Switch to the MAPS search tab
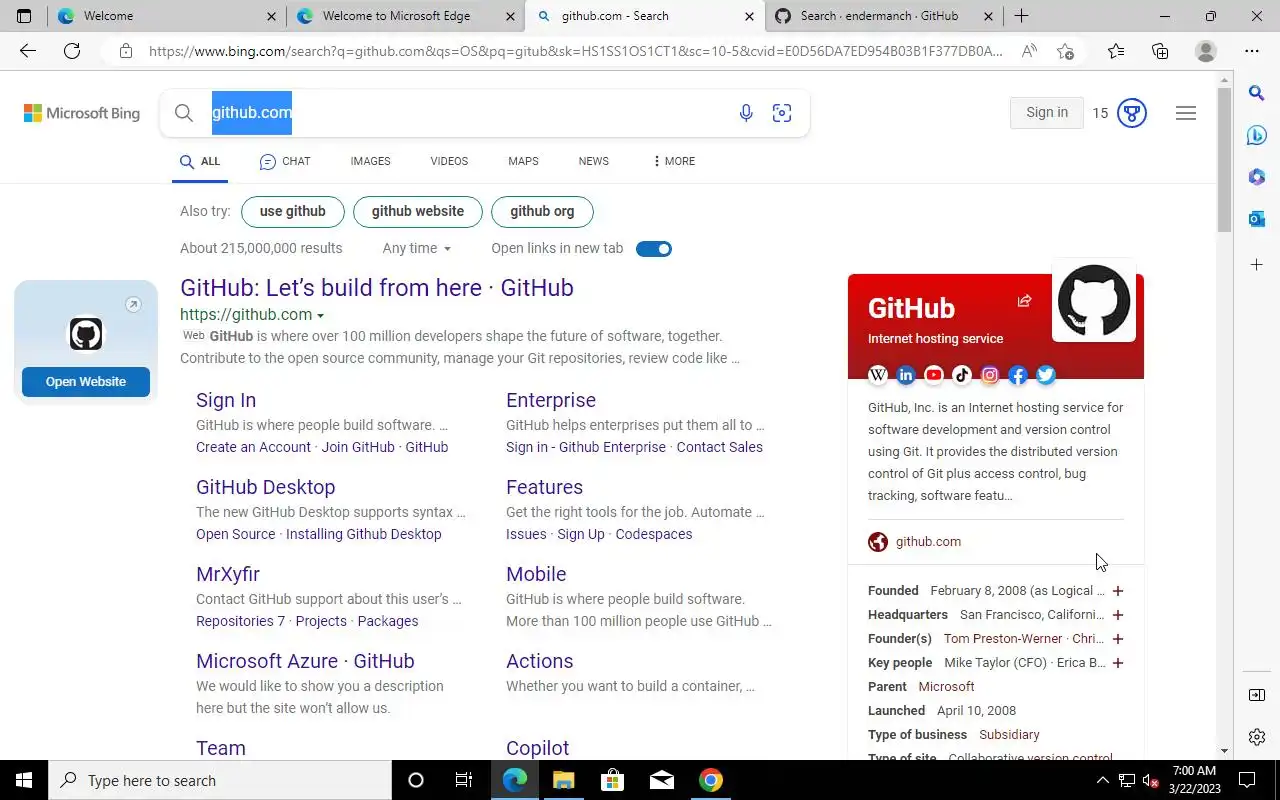Screen dimensions: 1280x800 (523, 161)
